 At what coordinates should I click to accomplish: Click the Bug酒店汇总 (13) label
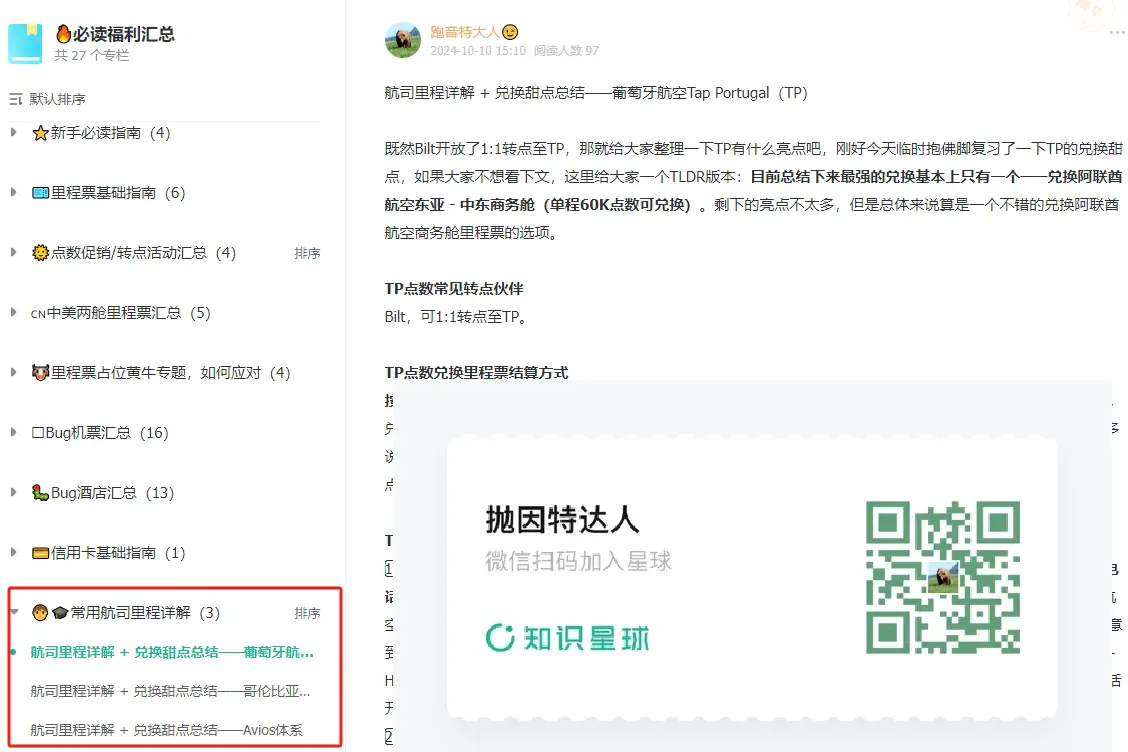112,493
